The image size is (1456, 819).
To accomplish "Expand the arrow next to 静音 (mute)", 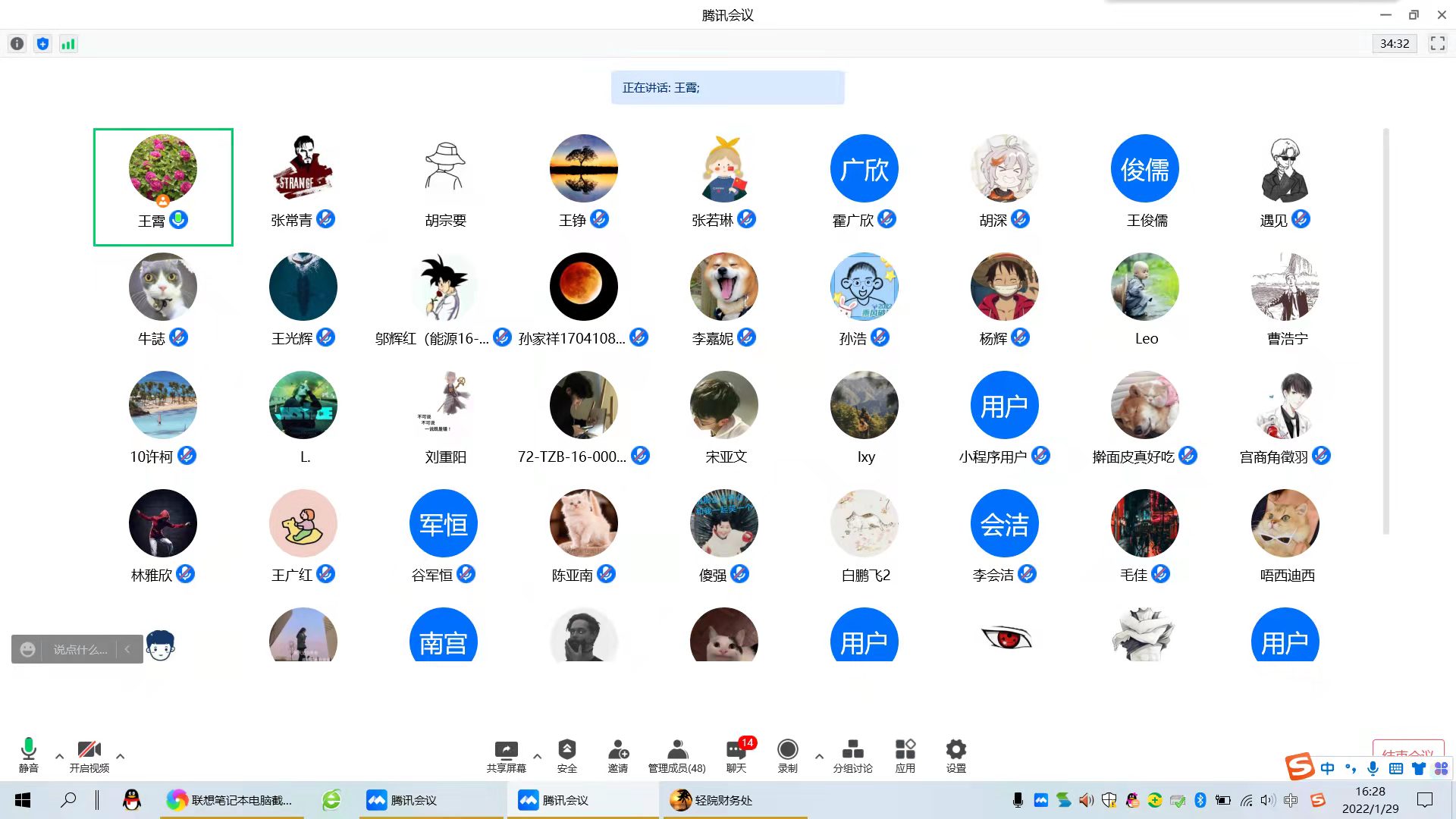I will pyautogui.click(x=59, y=756).
